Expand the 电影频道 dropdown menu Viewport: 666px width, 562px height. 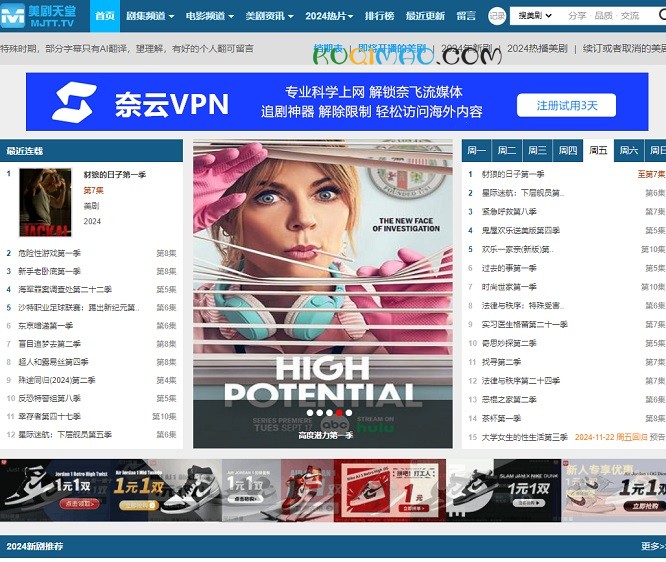coord(209,16)
